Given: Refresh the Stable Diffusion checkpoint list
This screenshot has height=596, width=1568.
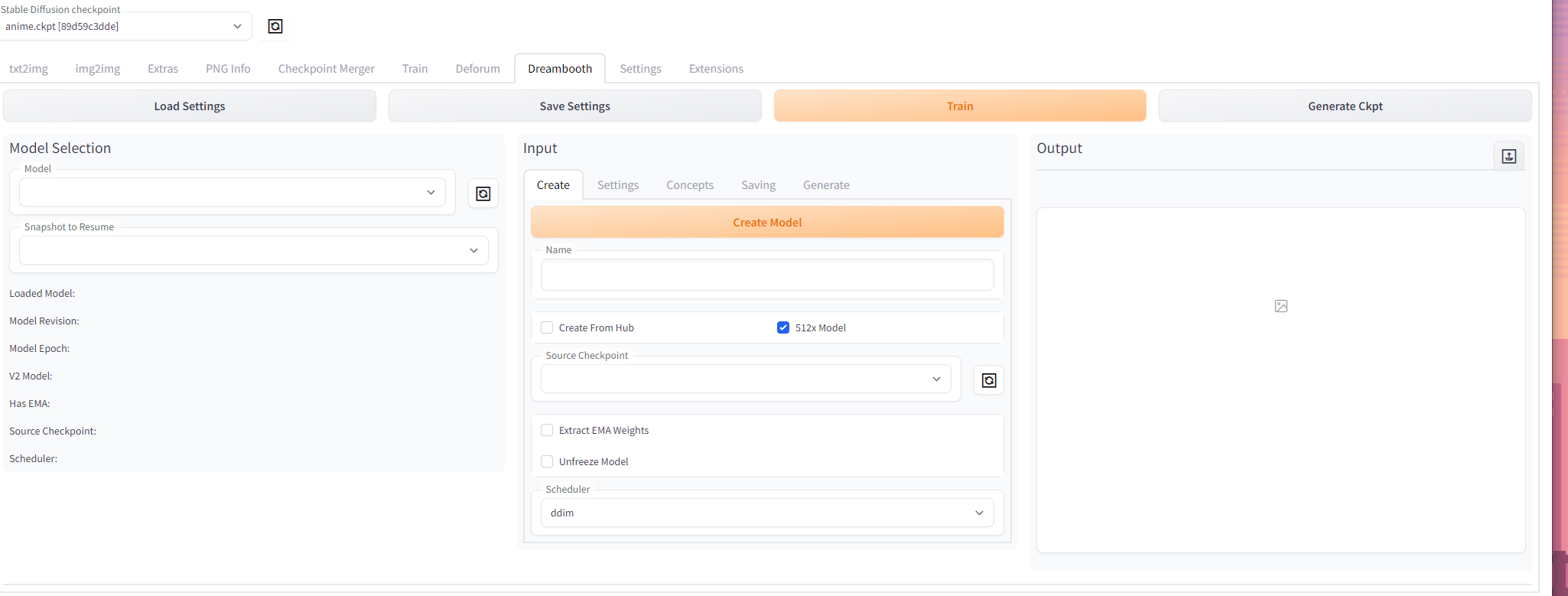Looking at the screenshot, I should coord(275,27).
